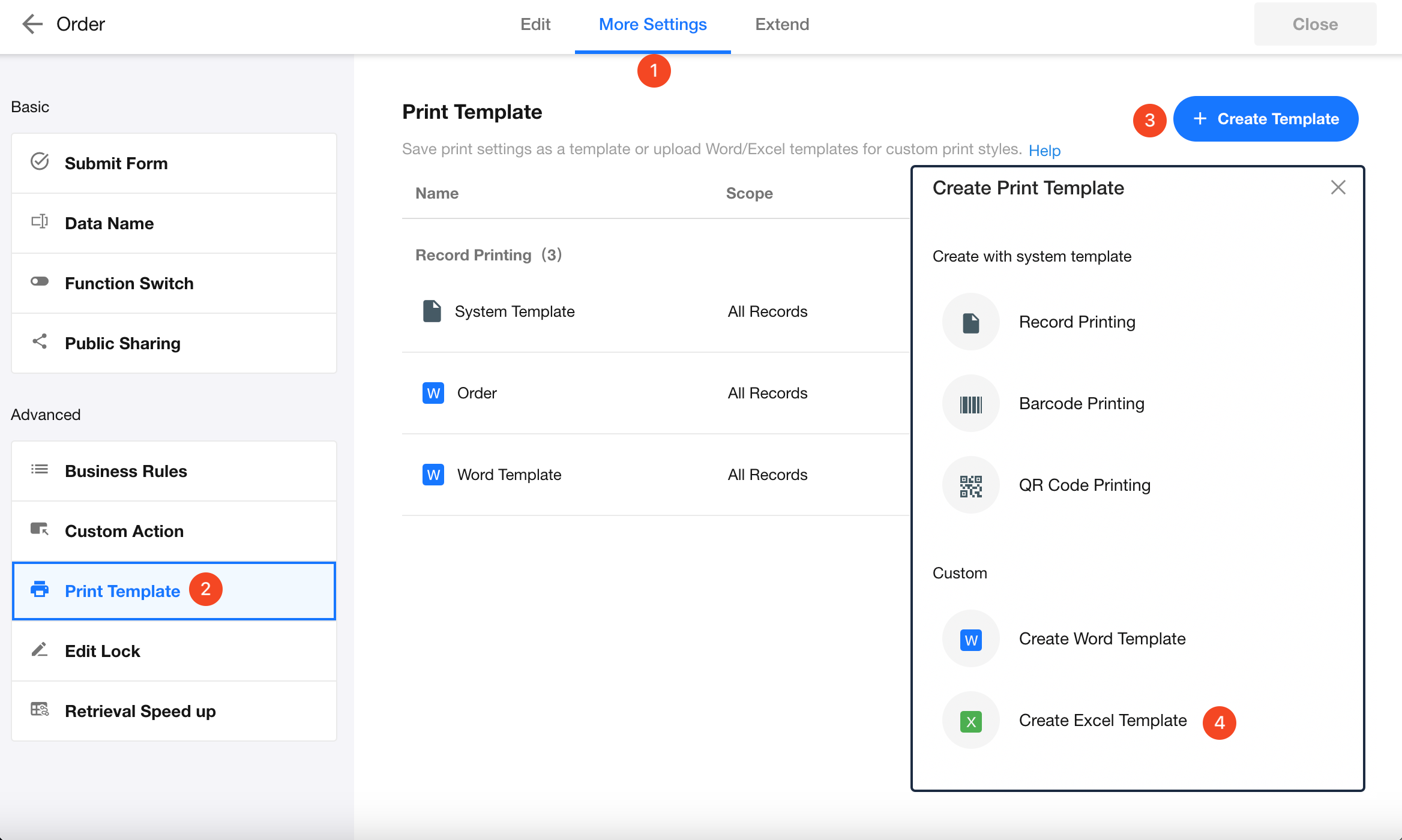This screenshot has height=840, width=1402.
Task: Open the Function Switch settings
Action: click(x=129, y=283)
